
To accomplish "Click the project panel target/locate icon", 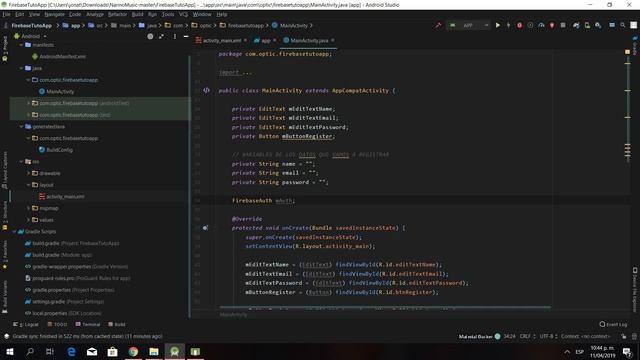I will pyautogui.click(x=150, y=36).
